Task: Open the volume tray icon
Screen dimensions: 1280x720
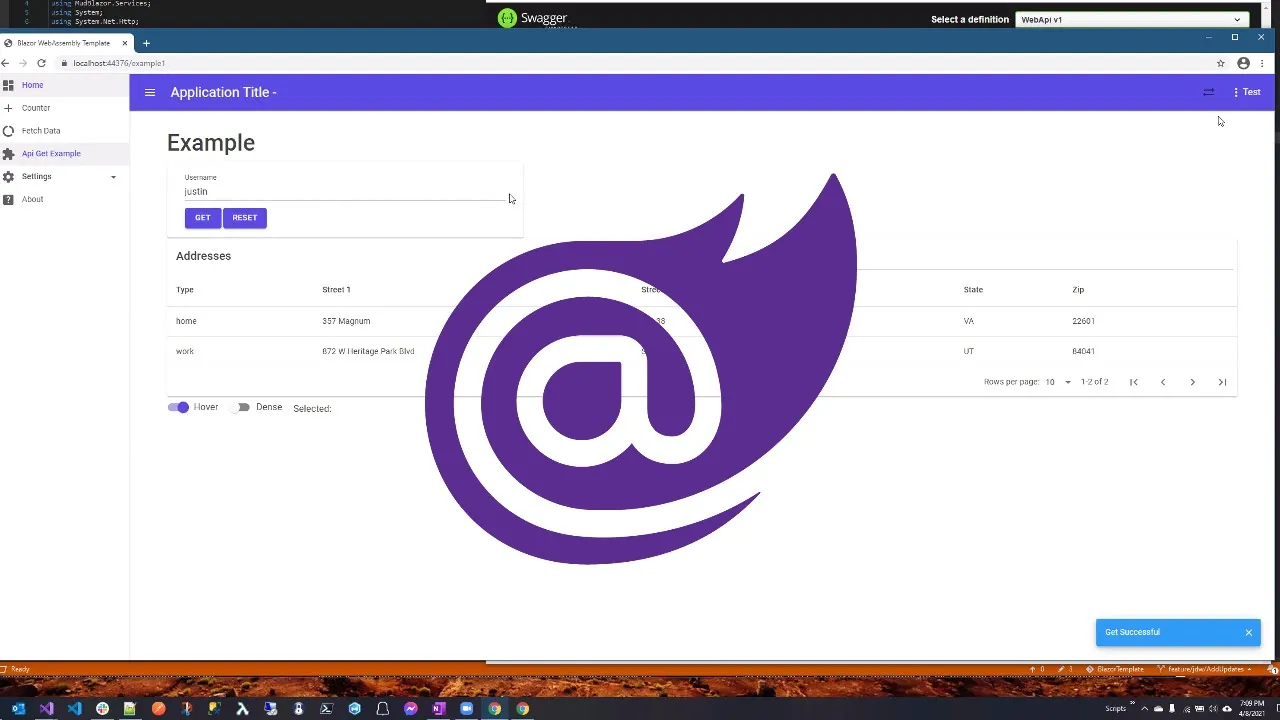Action: pyautogui.click(x=1212, y=709)
